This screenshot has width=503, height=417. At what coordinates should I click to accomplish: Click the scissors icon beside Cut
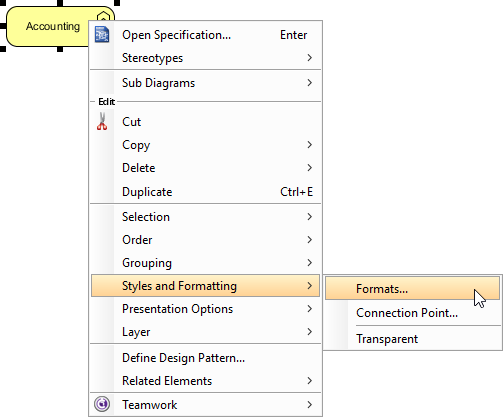[102, 121]
